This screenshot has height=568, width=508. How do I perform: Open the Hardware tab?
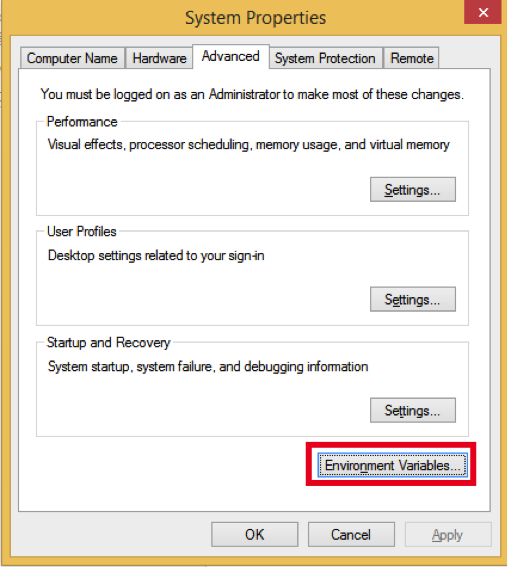(x=159, y=58)
